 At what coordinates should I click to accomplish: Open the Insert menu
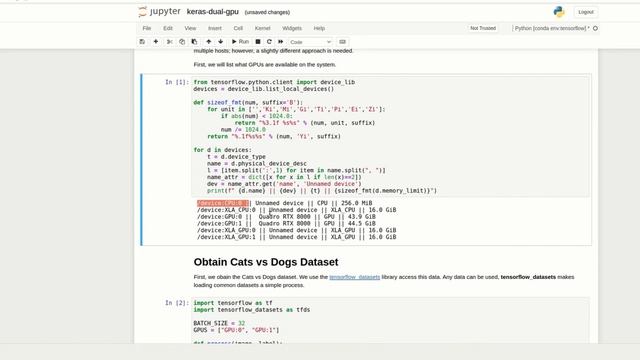pos(215,28)
